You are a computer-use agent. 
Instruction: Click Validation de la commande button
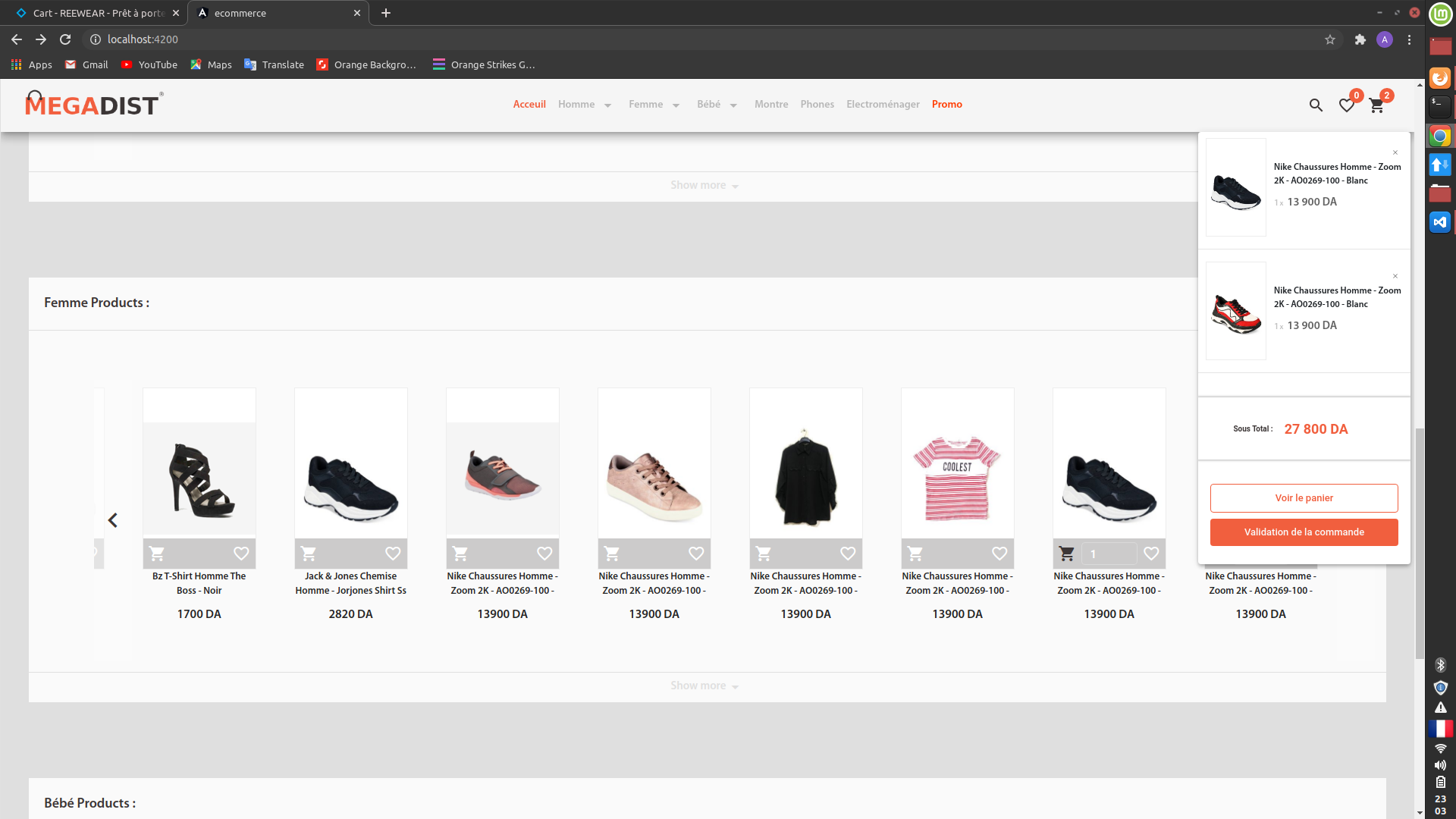click(1304, 532)
